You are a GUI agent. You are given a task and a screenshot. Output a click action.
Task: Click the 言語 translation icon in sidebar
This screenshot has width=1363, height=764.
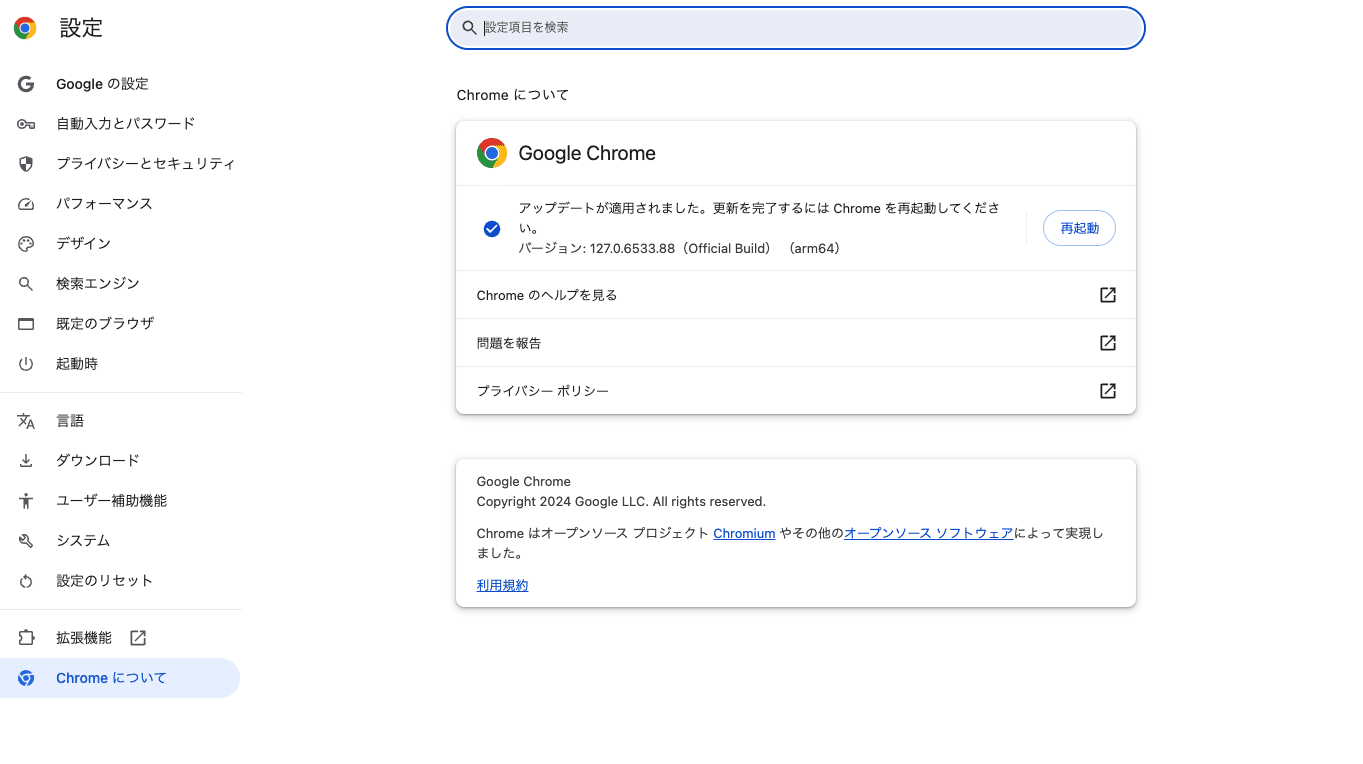[x=26, y=420]
